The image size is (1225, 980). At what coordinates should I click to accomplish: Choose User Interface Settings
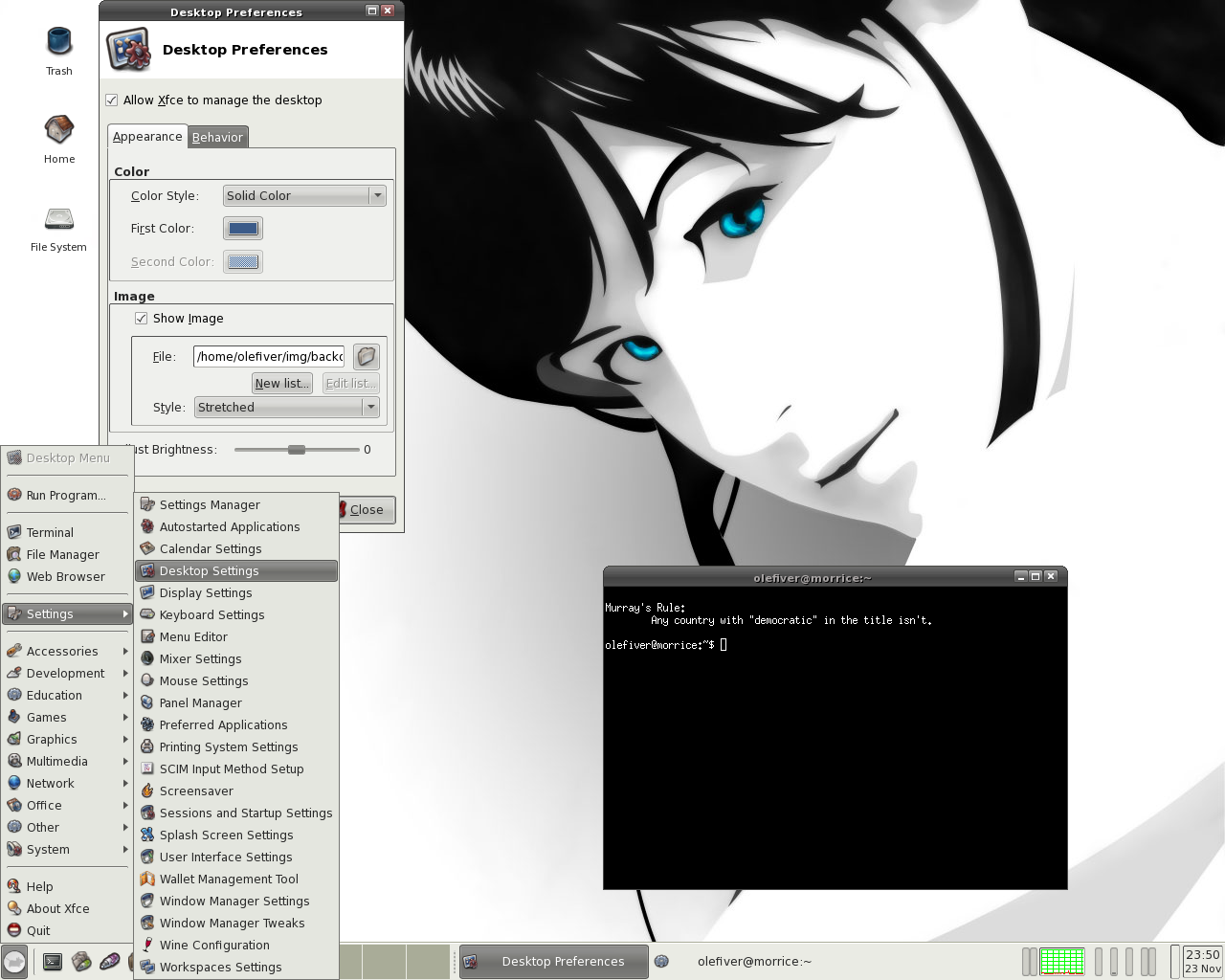tap(236, 857)
